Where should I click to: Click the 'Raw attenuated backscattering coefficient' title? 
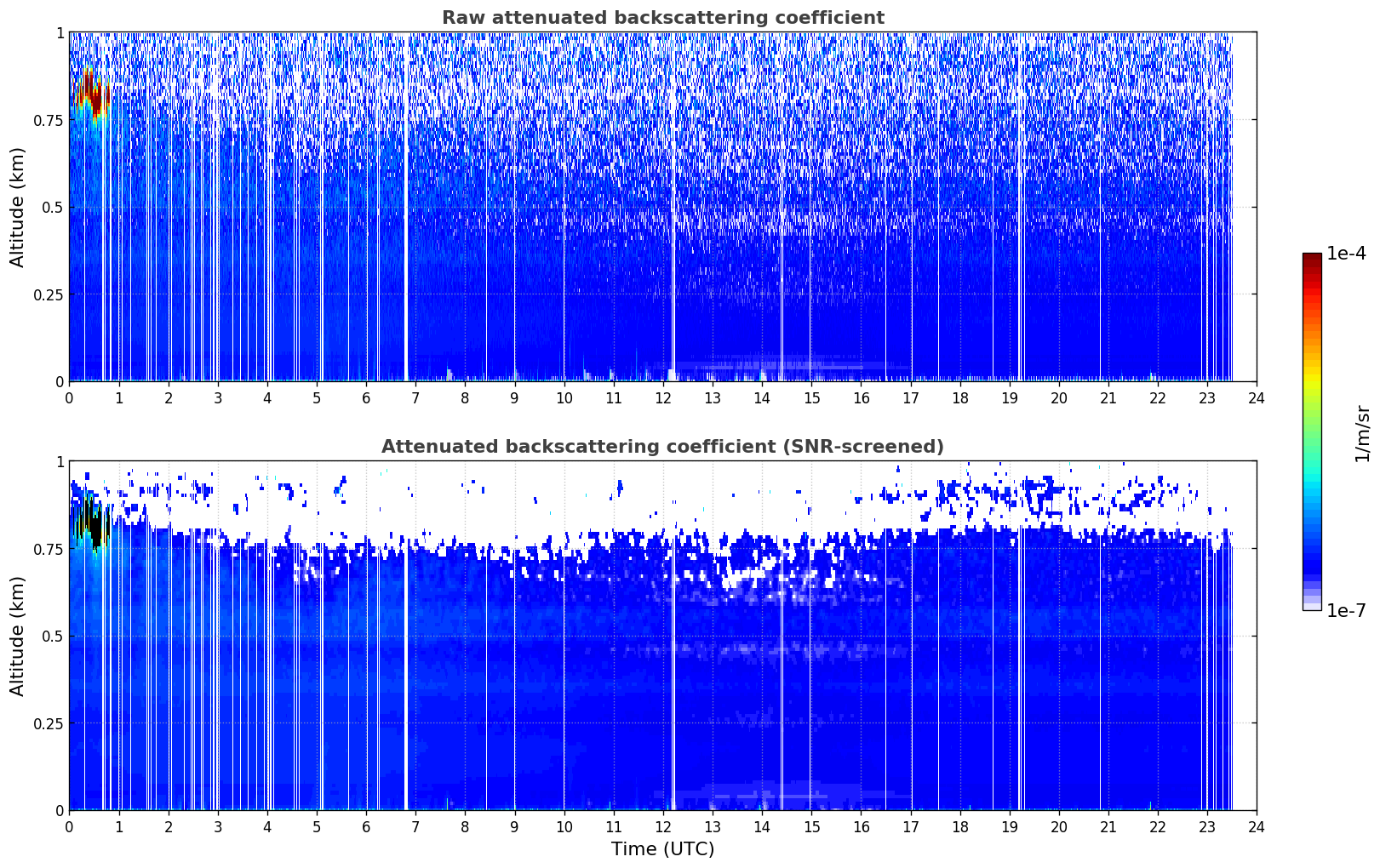pyautogui.click(x=662, y=18)
